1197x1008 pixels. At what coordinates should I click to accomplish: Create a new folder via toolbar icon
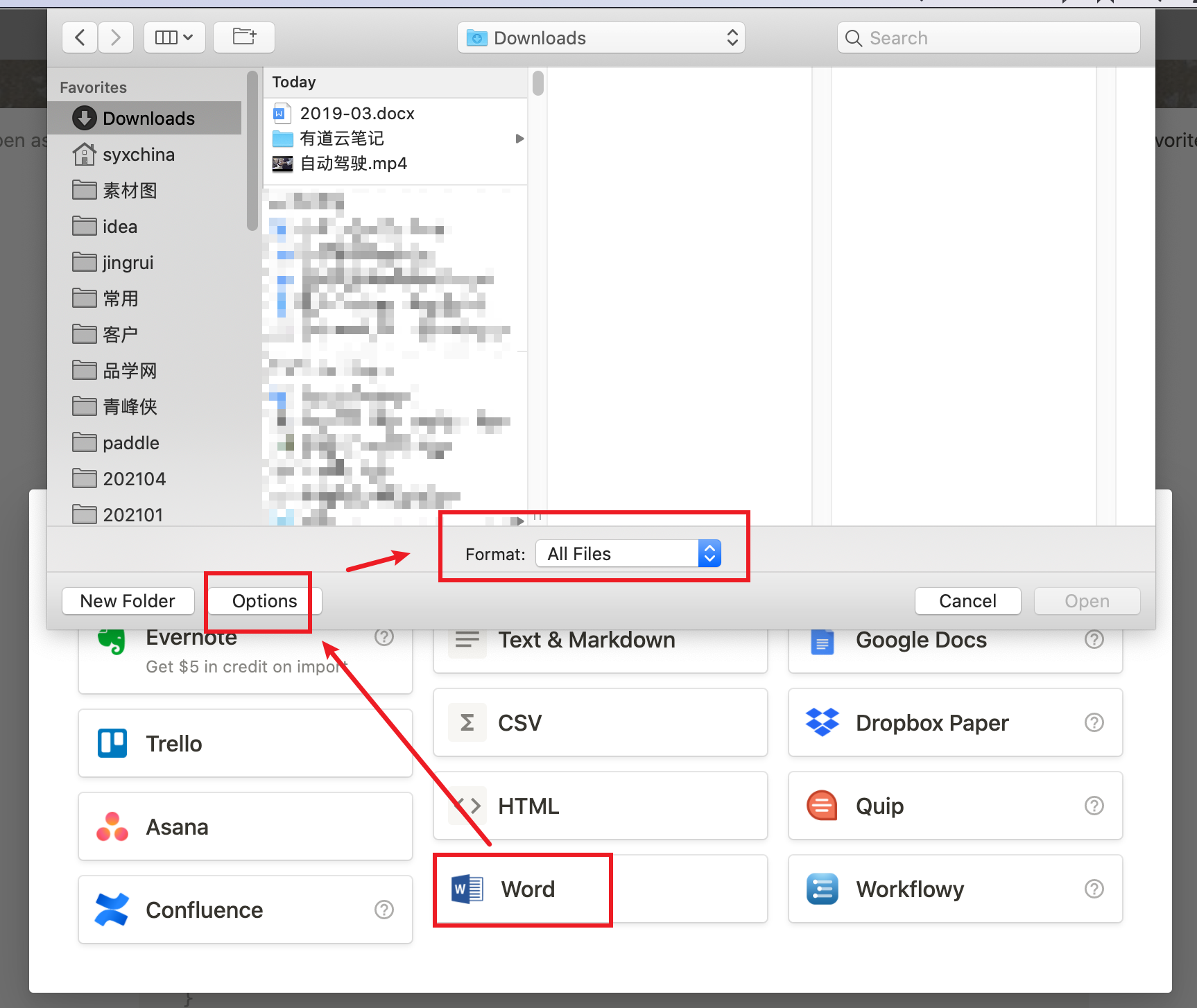244,37
